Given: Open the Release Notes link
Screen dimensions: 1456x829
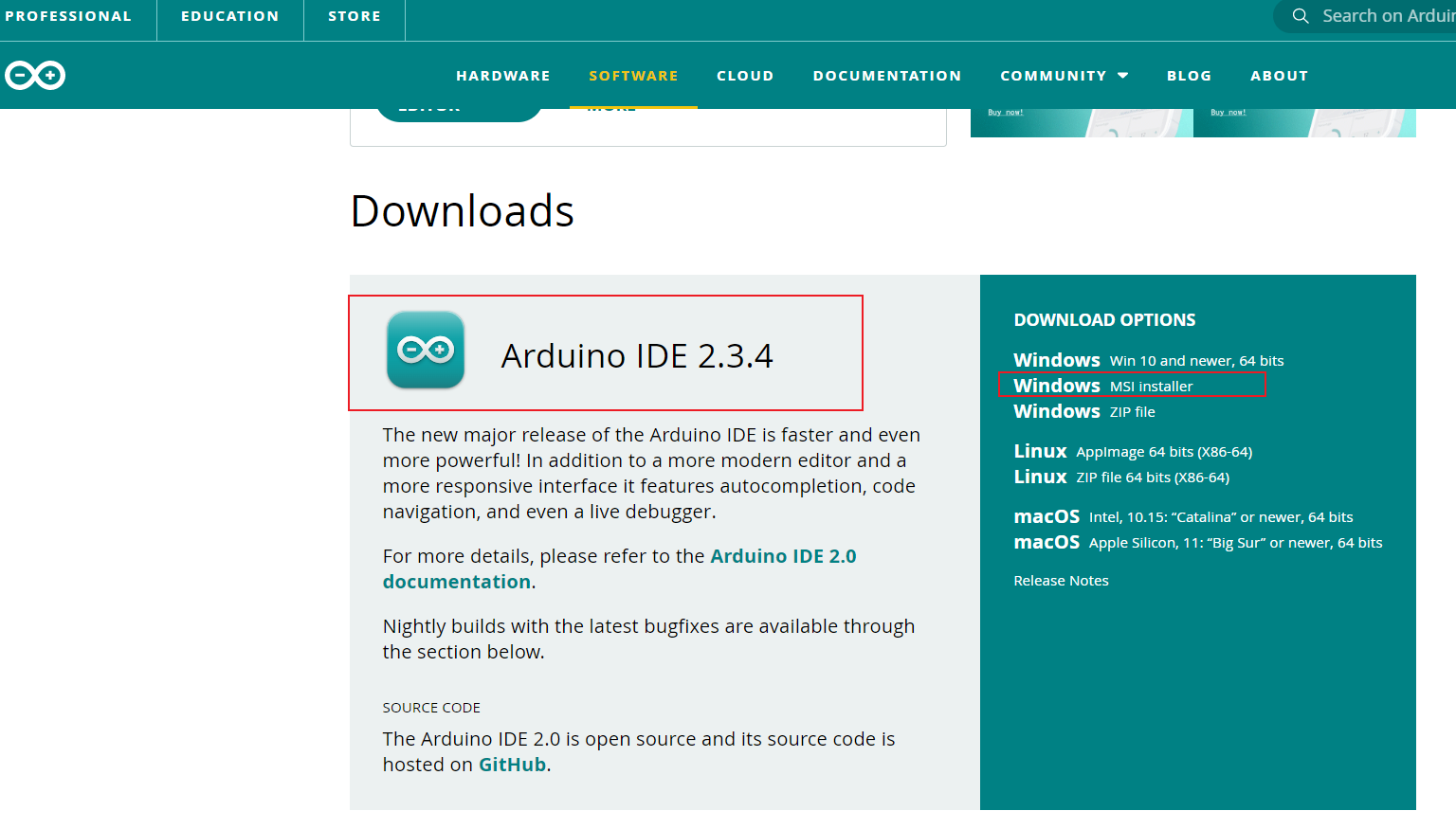Looking at the screenshot, I should click(1061, 581).
